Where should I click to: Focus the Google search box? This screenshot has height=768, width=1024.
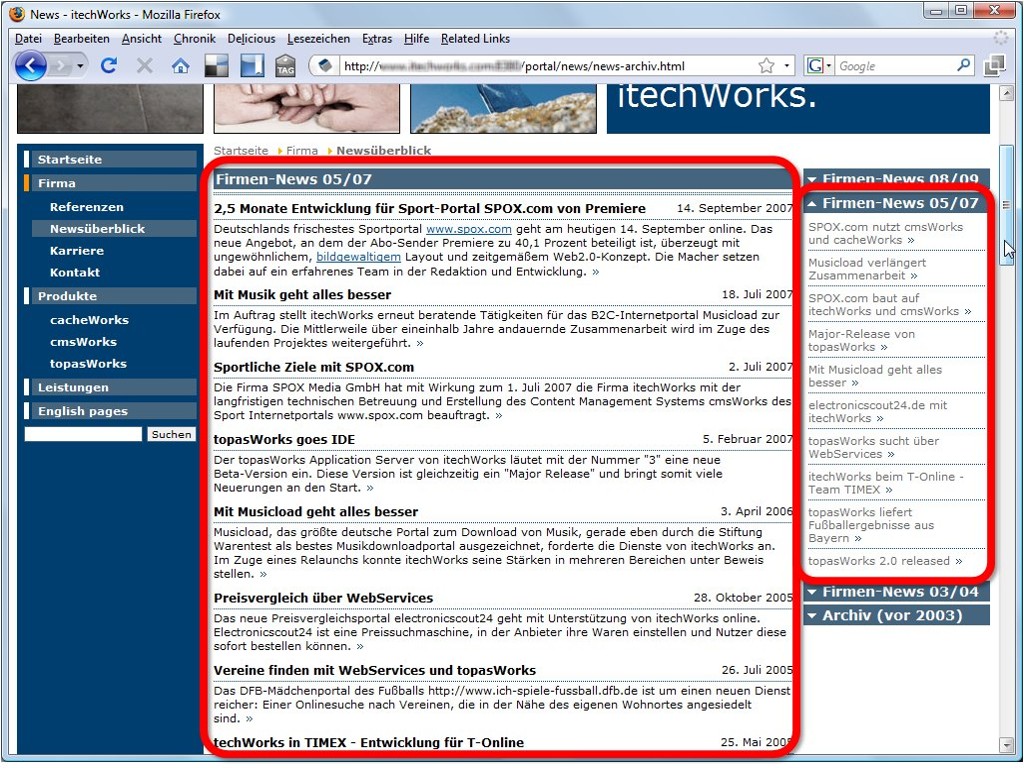[x=894, y=66]
